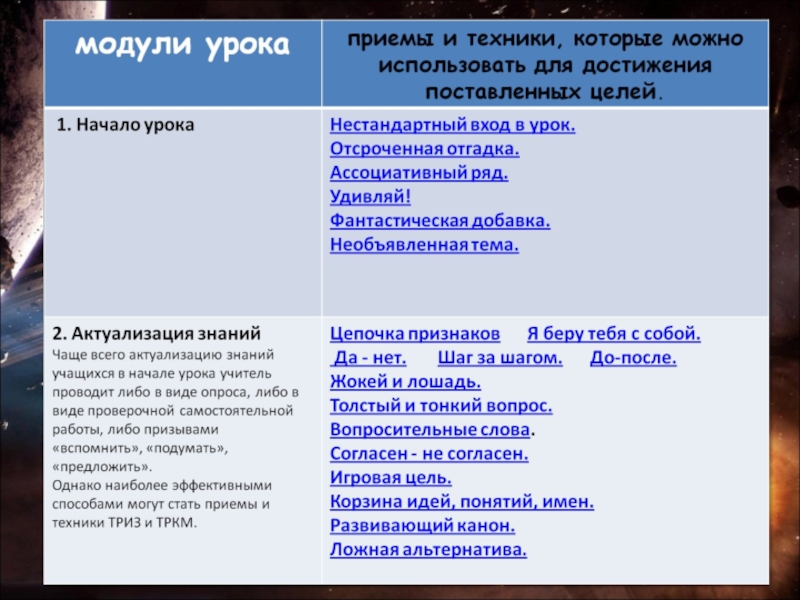Click the text '«вспомнить», «подумать»,'
The height and width of the screenshot is (600, 800).
click(x=140, y=448)
